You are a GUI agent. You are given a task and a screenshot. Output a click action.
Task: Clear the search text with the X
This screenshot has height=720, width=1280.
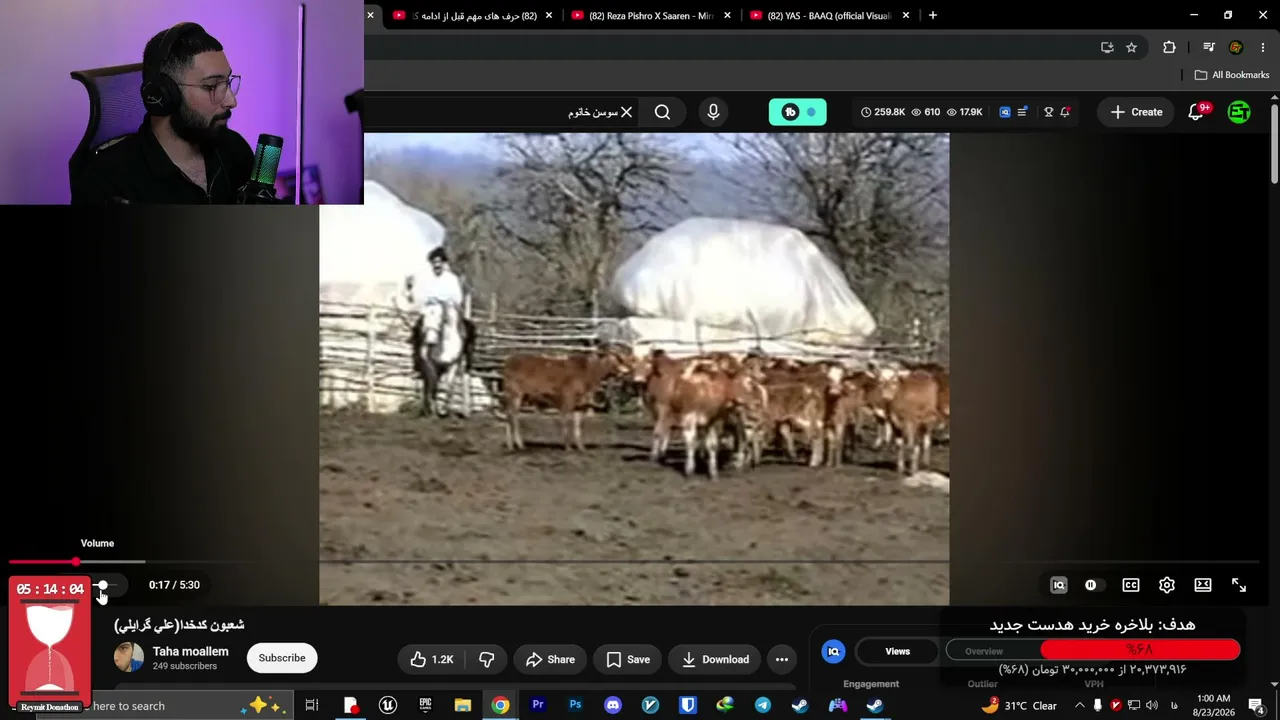[626, 112]
